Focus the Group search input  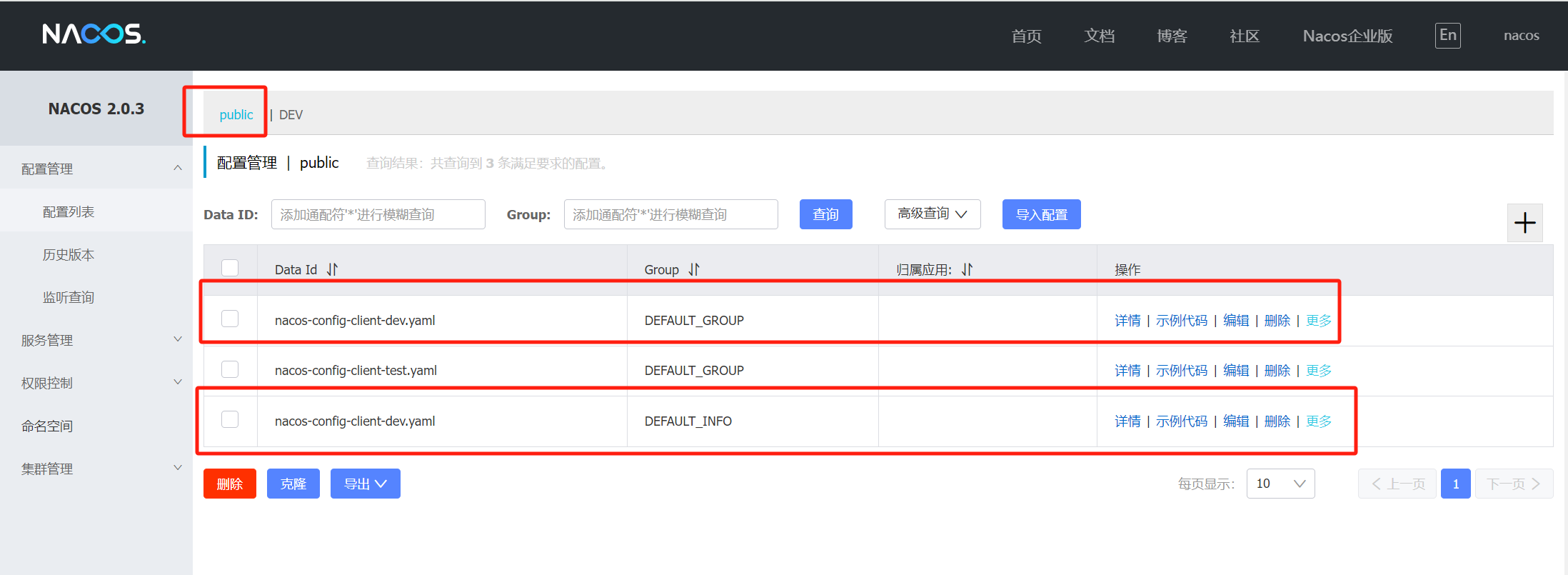pyautogui.click(x=671, y=214)
